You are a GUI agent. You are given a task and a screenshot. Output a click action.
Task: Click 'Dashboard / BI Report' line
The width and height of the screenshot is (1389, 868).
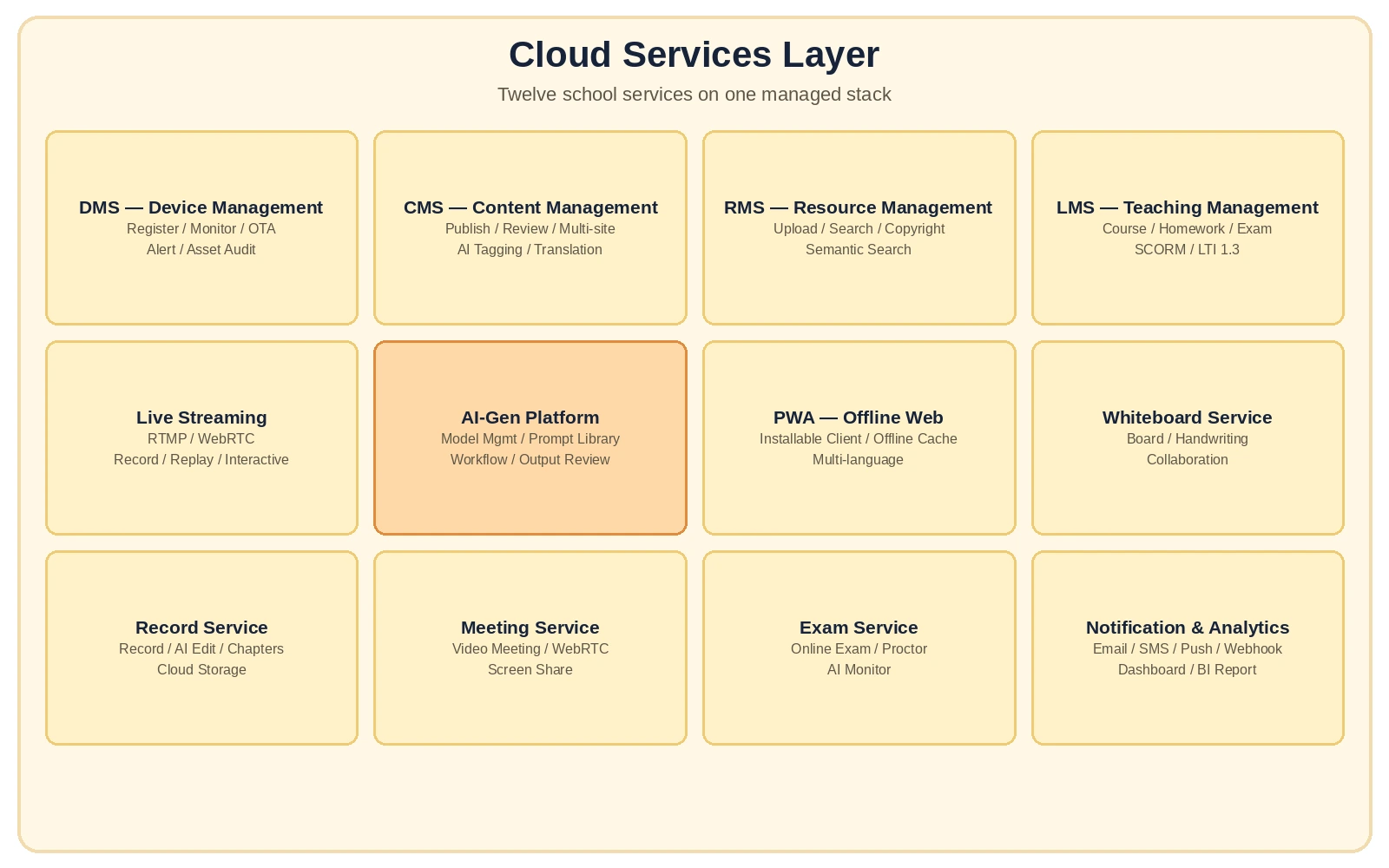click(1188, 670)
